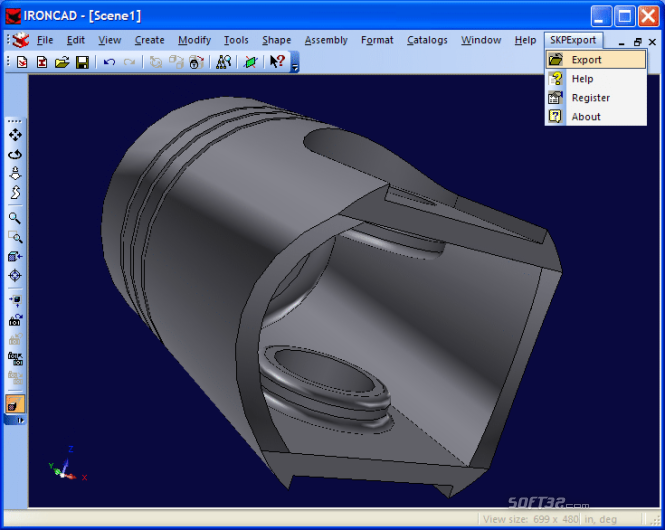
Task: Minimize the Scene1 document window
Action: pyautogui.click(x=622, y=42)
